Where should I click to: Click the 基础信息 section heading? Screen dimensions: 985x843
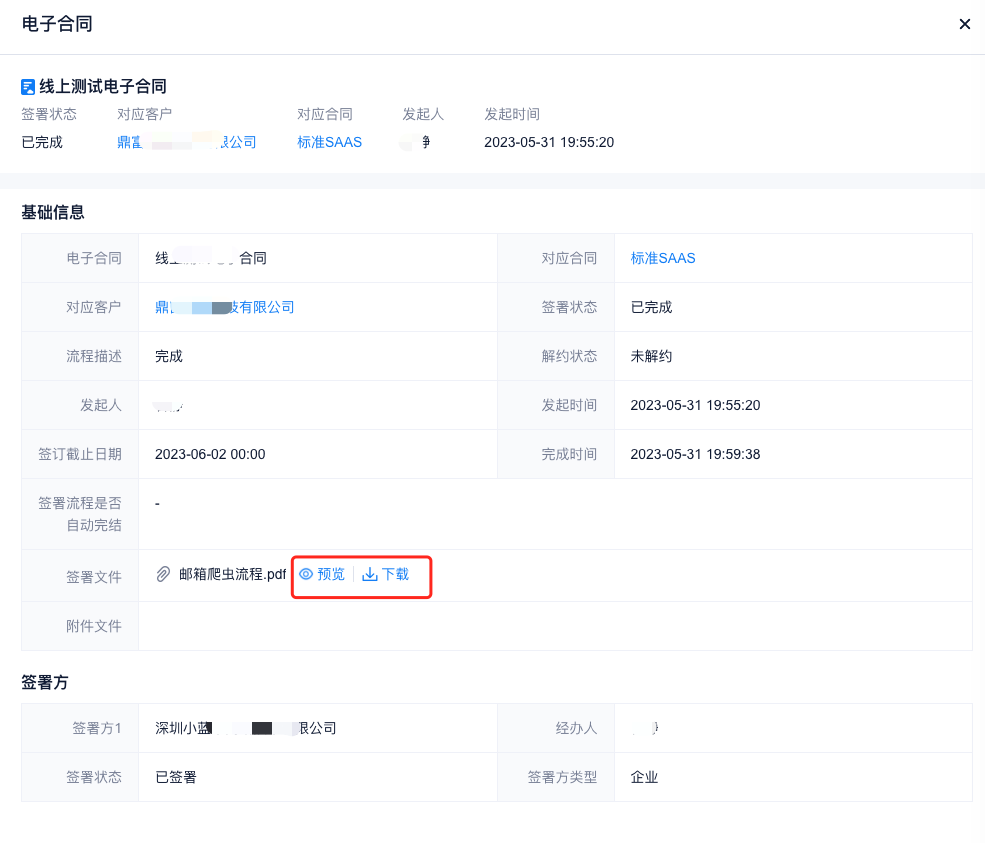pyautogui.click(x=53, y=212)
